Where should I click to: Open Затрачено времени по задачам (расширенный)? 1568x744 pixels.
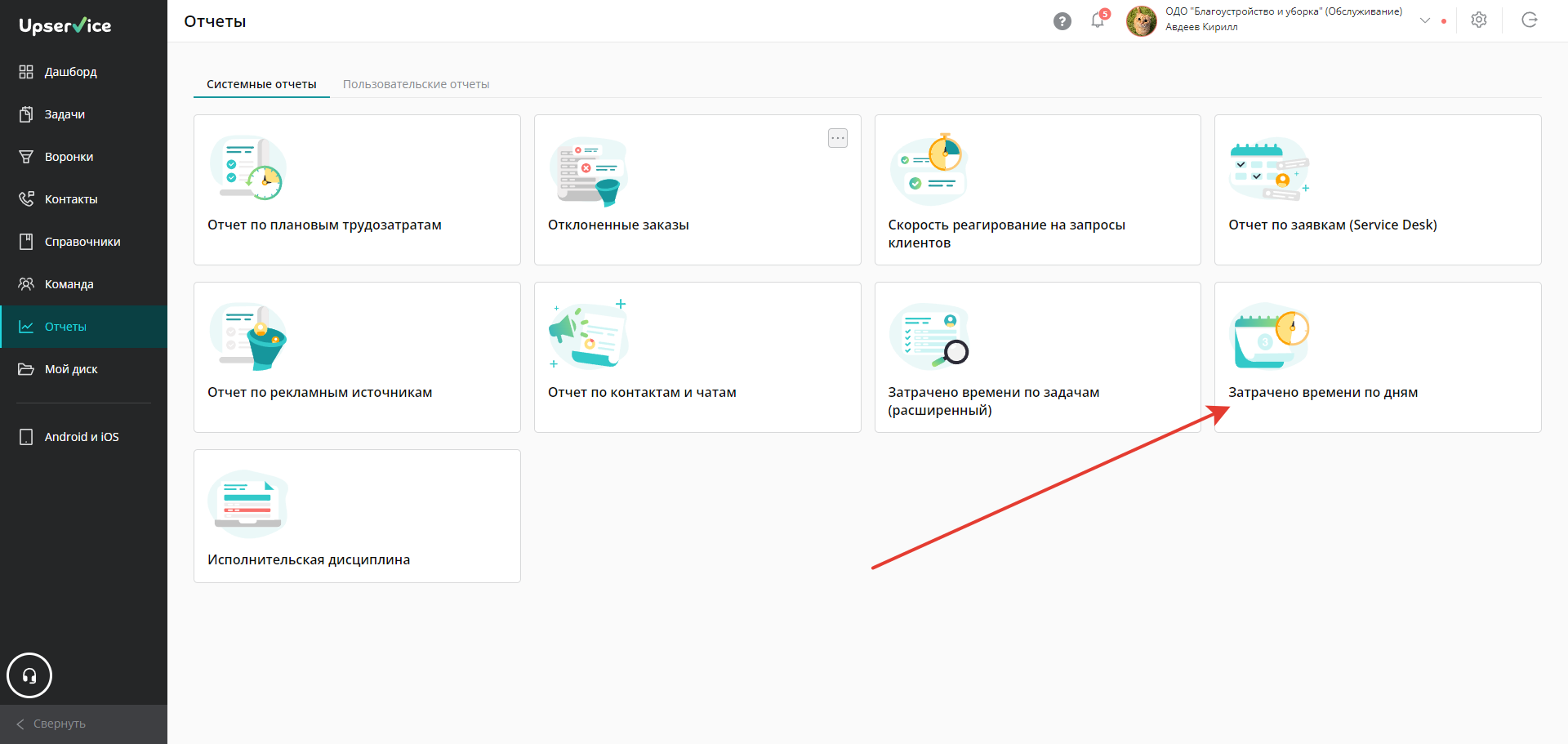click(994, 401)
